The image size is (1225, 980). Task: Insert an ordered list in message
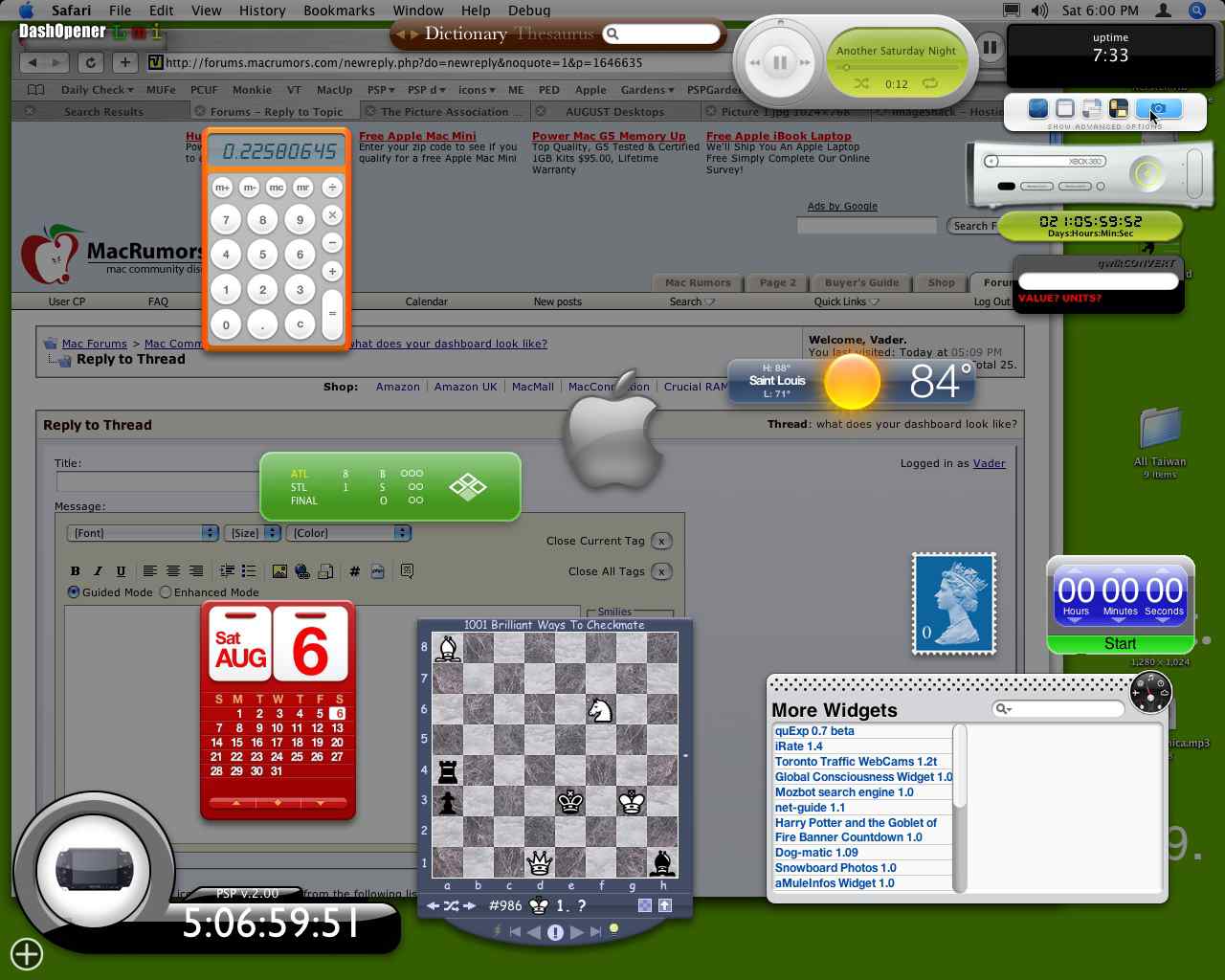pos(227,571)
